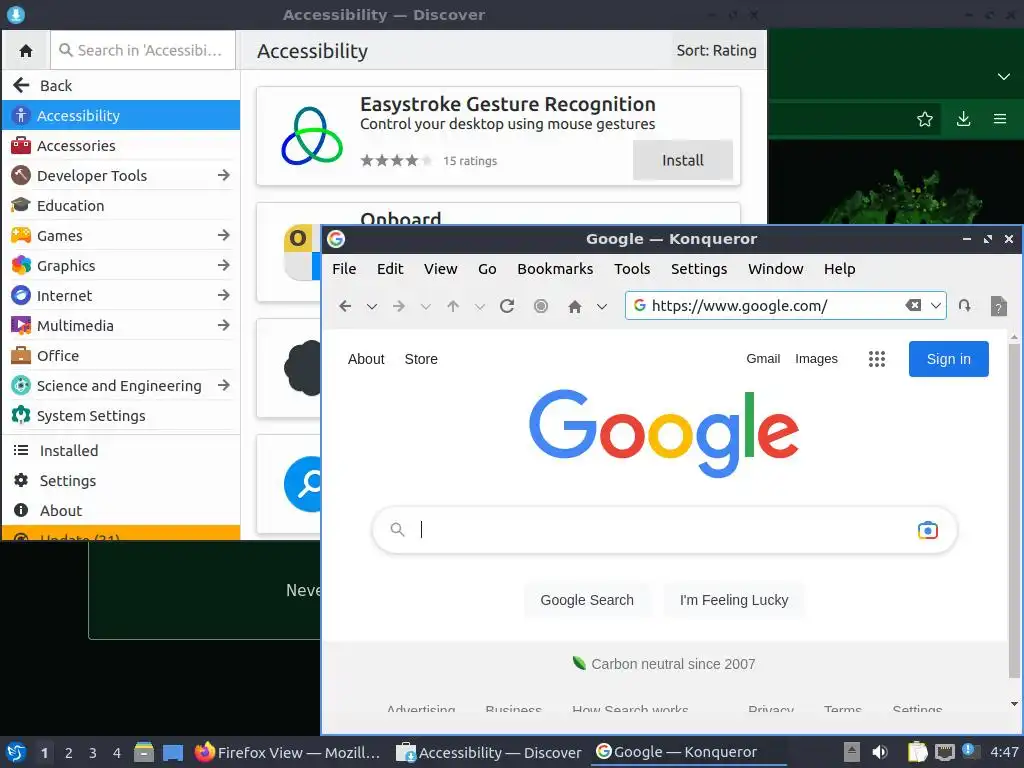
Task: Open downloads icon in Firefox window
Action: [x=963, y=119]
